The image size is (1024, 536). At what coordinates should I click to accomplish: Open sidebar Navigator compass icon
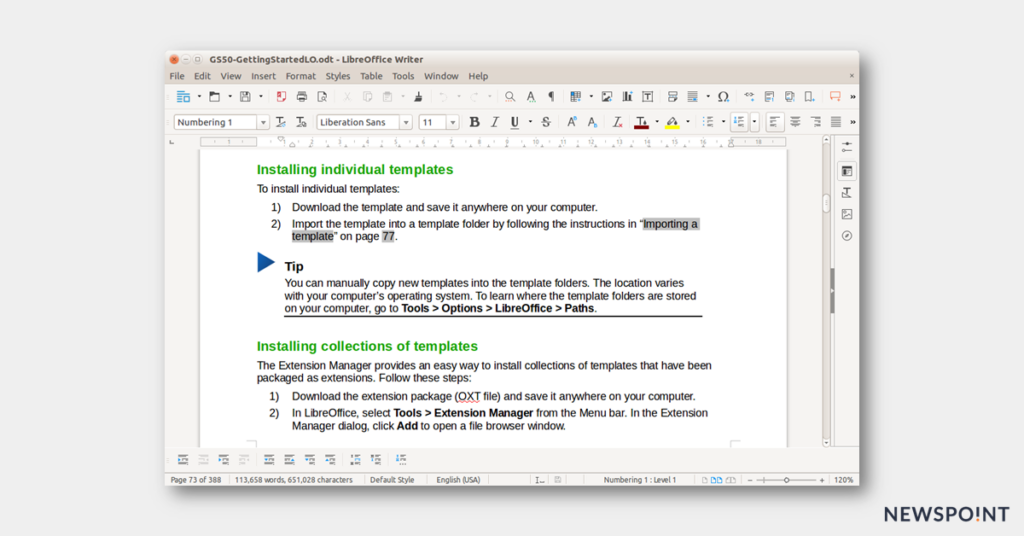pyautogui.click(x=846, y=236)
